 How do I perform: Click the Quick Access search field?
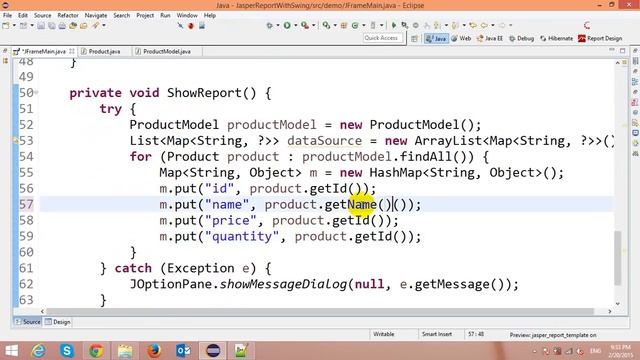pyautogui.click(x=382, y=38)
